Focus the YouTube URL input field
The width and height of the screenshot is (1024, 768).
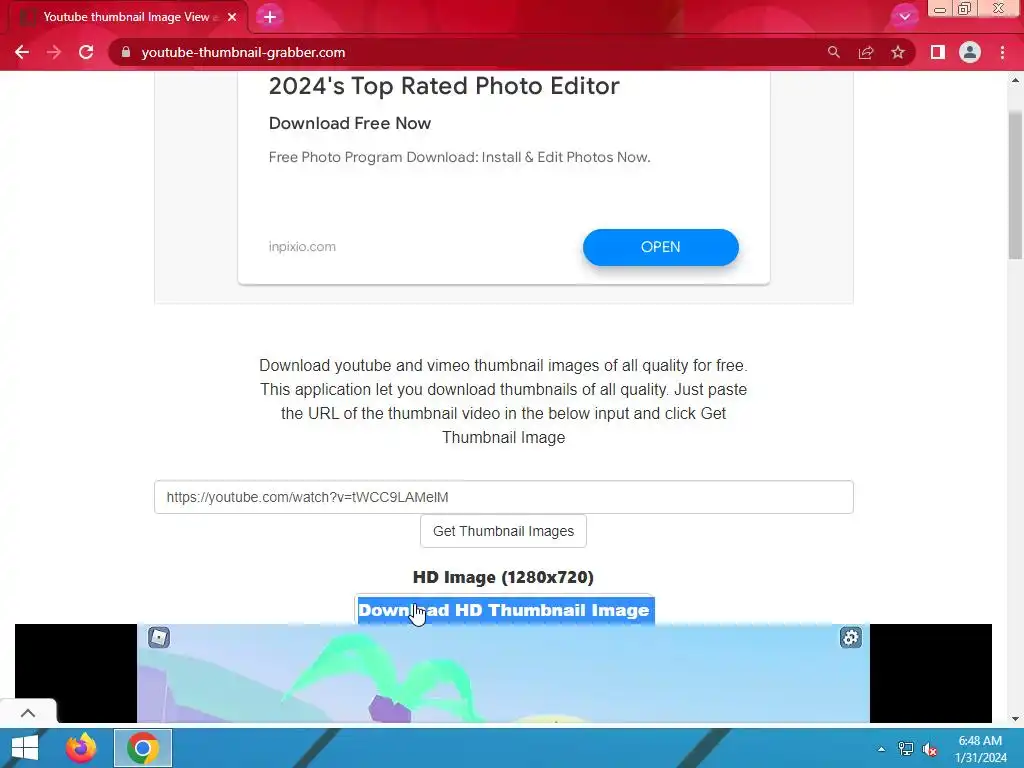[x=504, y=497]
